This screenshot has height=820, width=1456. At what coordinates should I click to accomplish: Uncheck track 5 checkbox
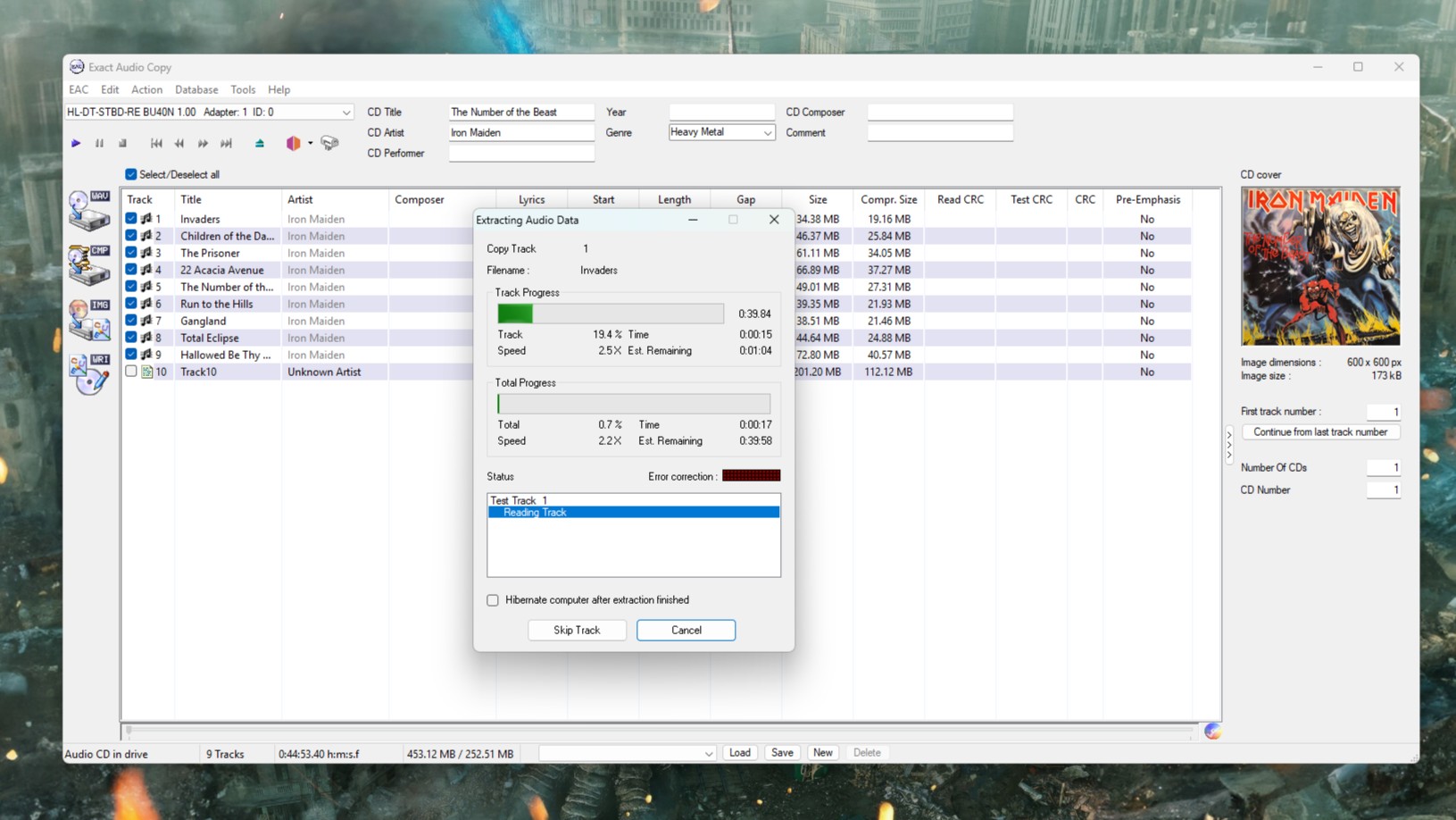[x=131, y=287]
